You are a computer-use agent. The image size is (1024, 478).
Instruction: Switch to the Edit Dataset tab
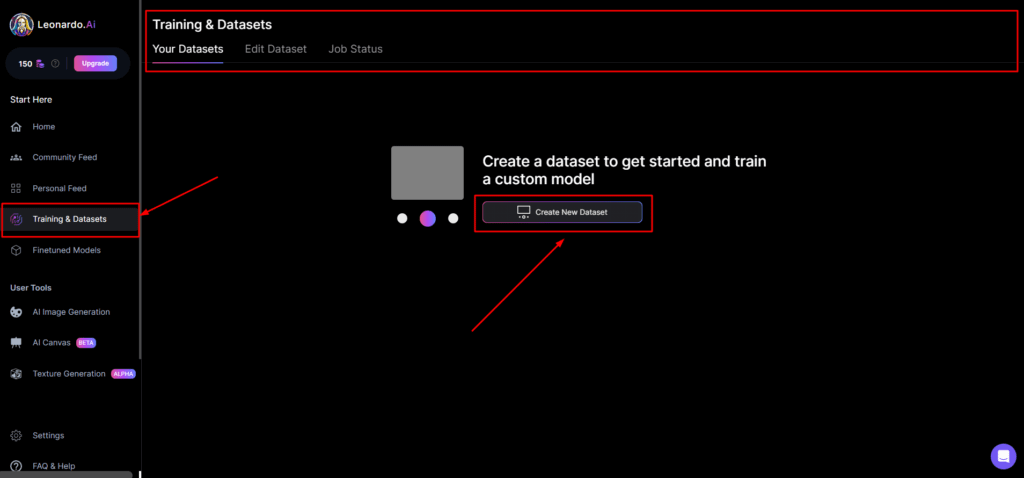pyautogui.click(x=275, y=49)
